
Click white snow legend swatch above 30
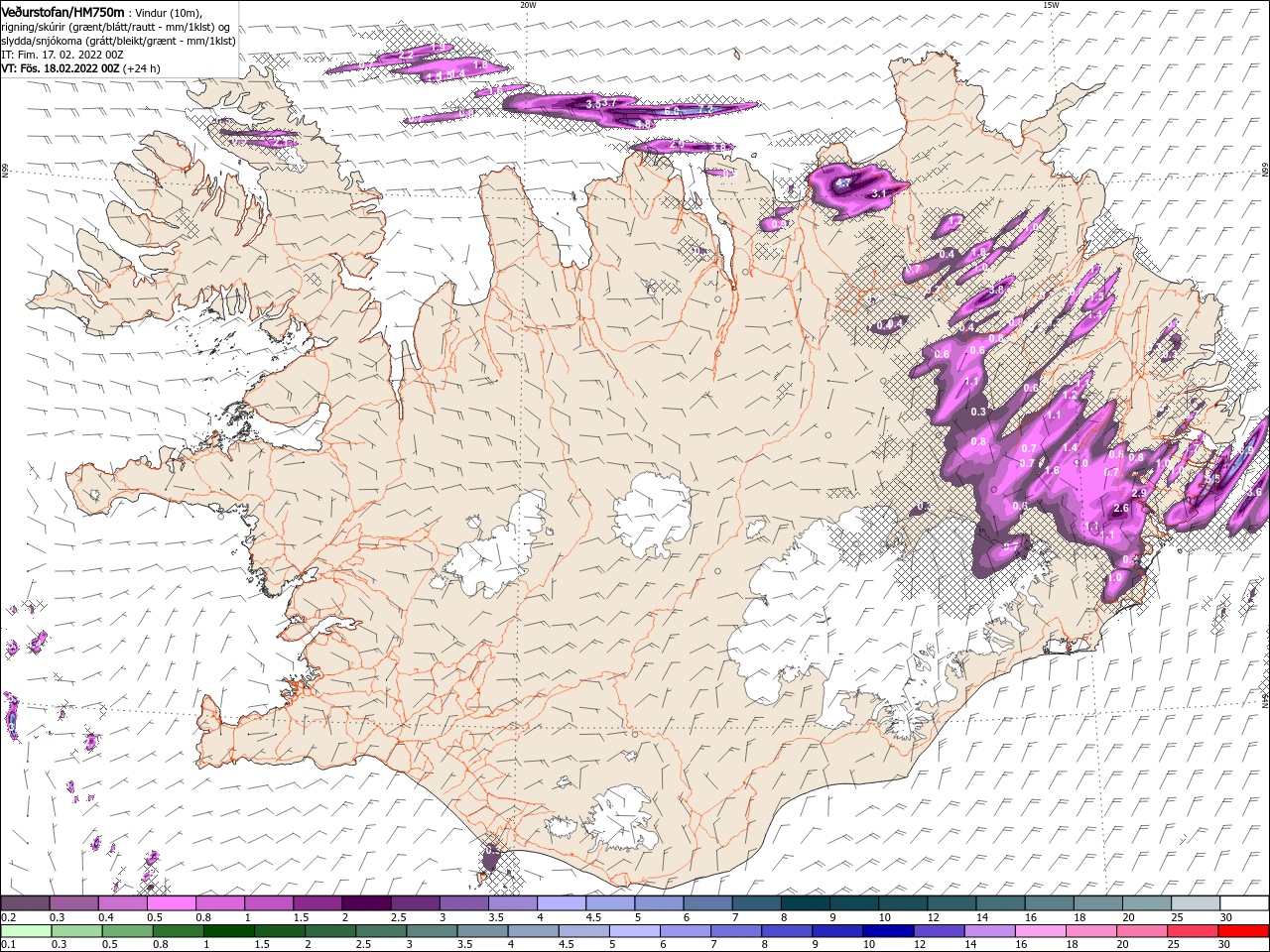(1244, 903)
